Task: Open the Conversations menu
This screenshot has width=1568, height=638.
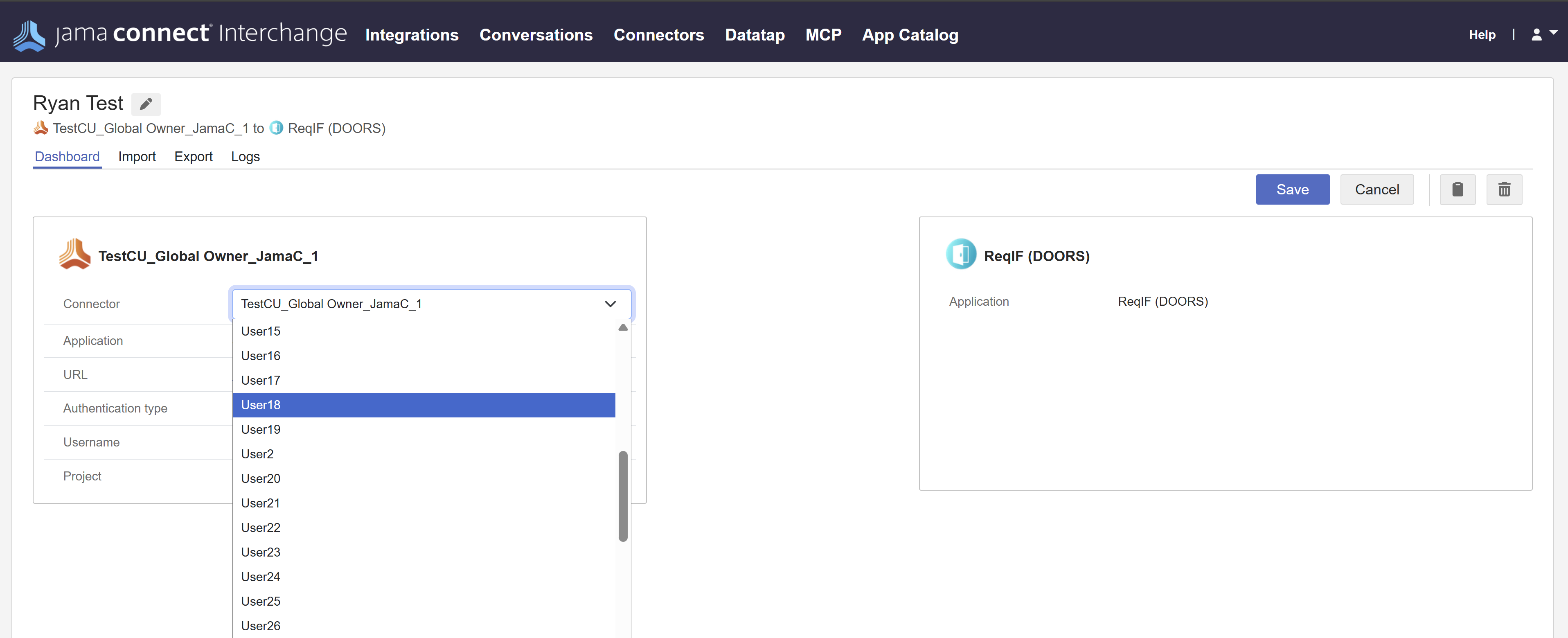Action: 536,35
